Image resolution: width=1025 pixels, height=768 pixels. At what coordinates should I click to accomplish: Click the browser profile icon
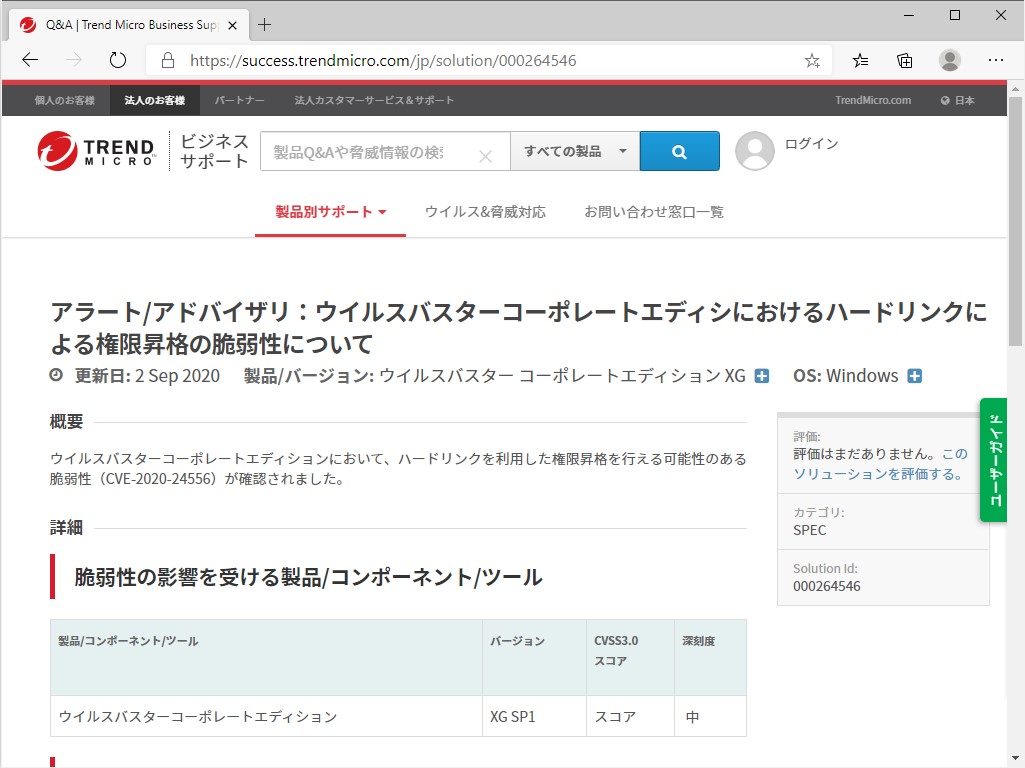[950, 60]
